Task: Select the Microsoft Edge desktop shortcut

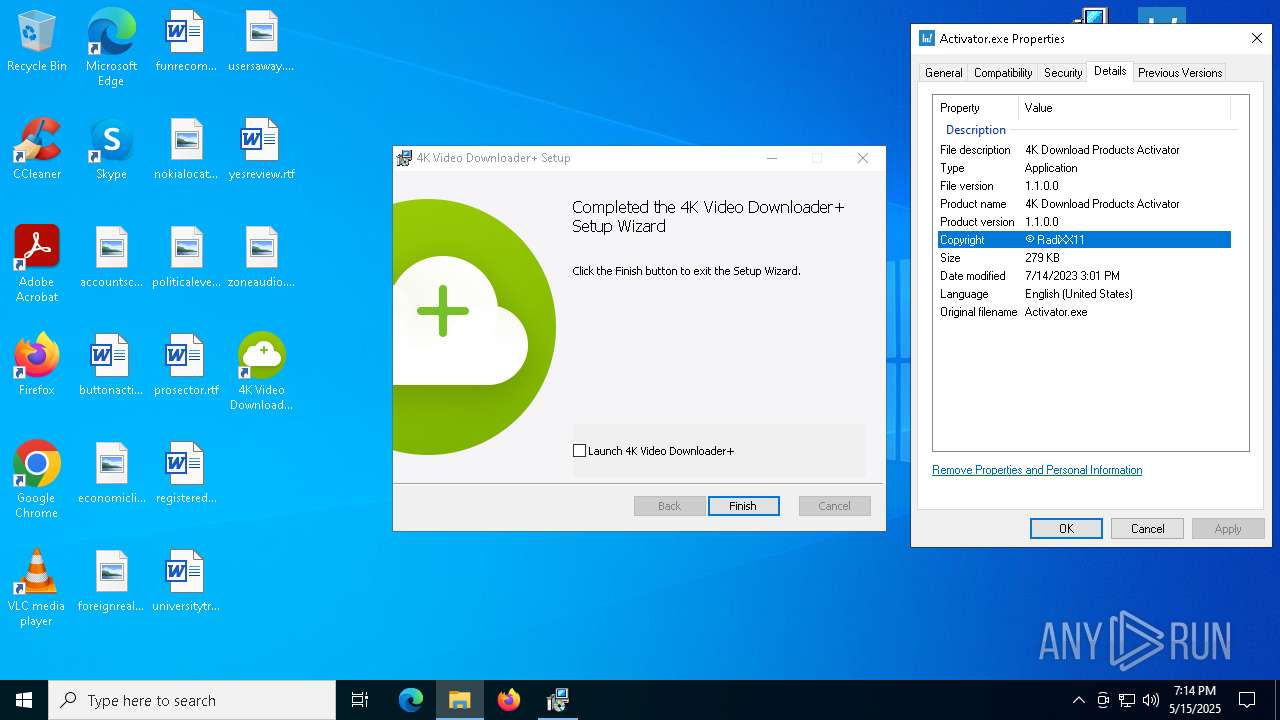Action: point(111,48)
